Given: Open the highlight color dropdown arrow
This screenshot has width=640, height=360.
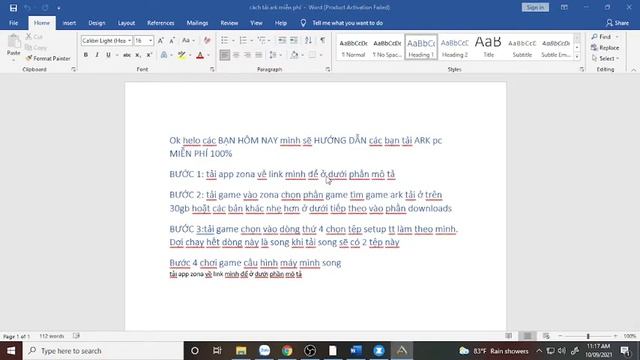Looking at the screenshot, I should pyautogui.click(x=190, y=55).
